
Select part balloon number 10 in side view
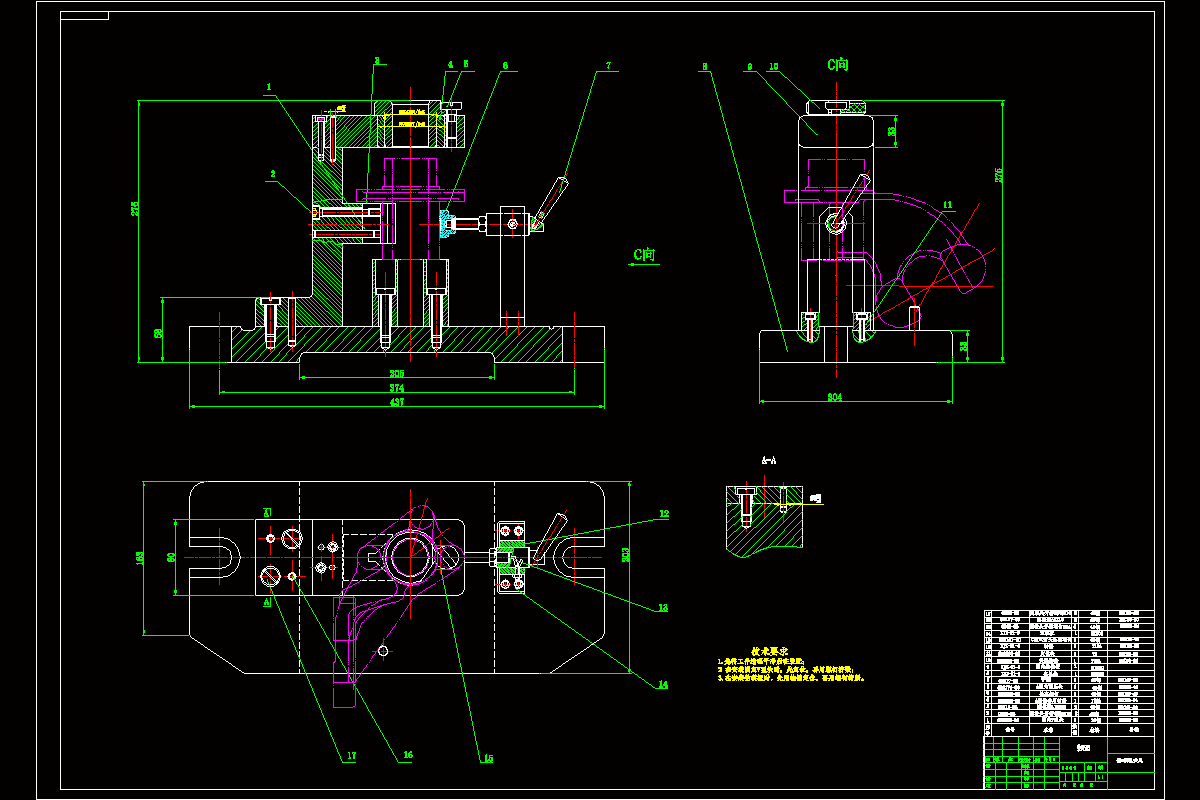774,68
